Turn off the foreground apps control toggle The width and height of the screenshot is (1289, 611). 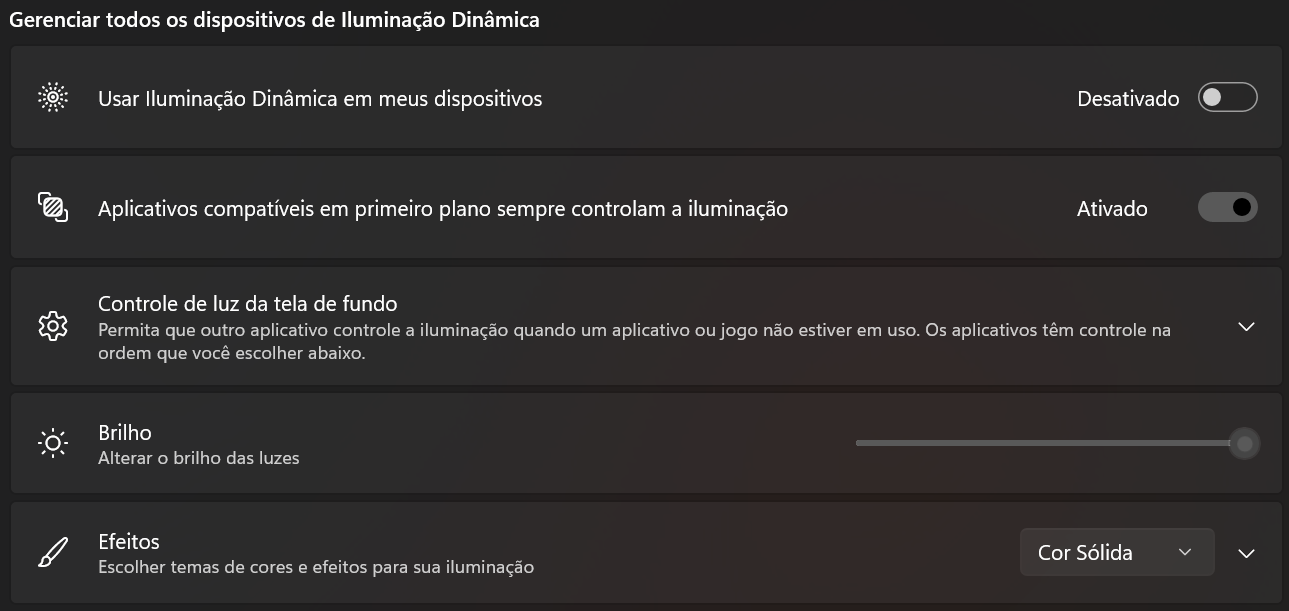click(1227, 208)
